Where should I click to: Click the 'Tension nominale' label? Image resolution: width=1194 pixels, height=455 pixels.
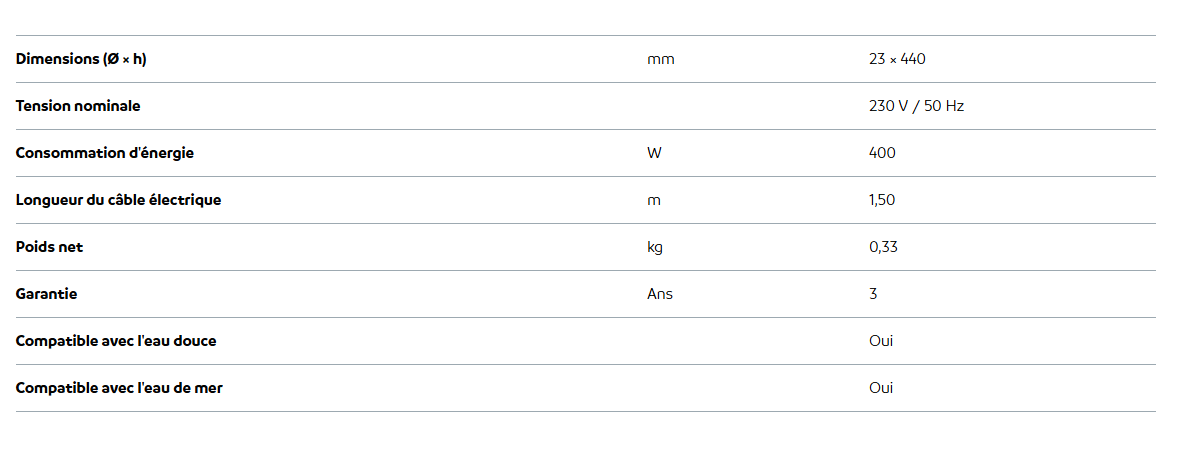(x=78, y=106)
